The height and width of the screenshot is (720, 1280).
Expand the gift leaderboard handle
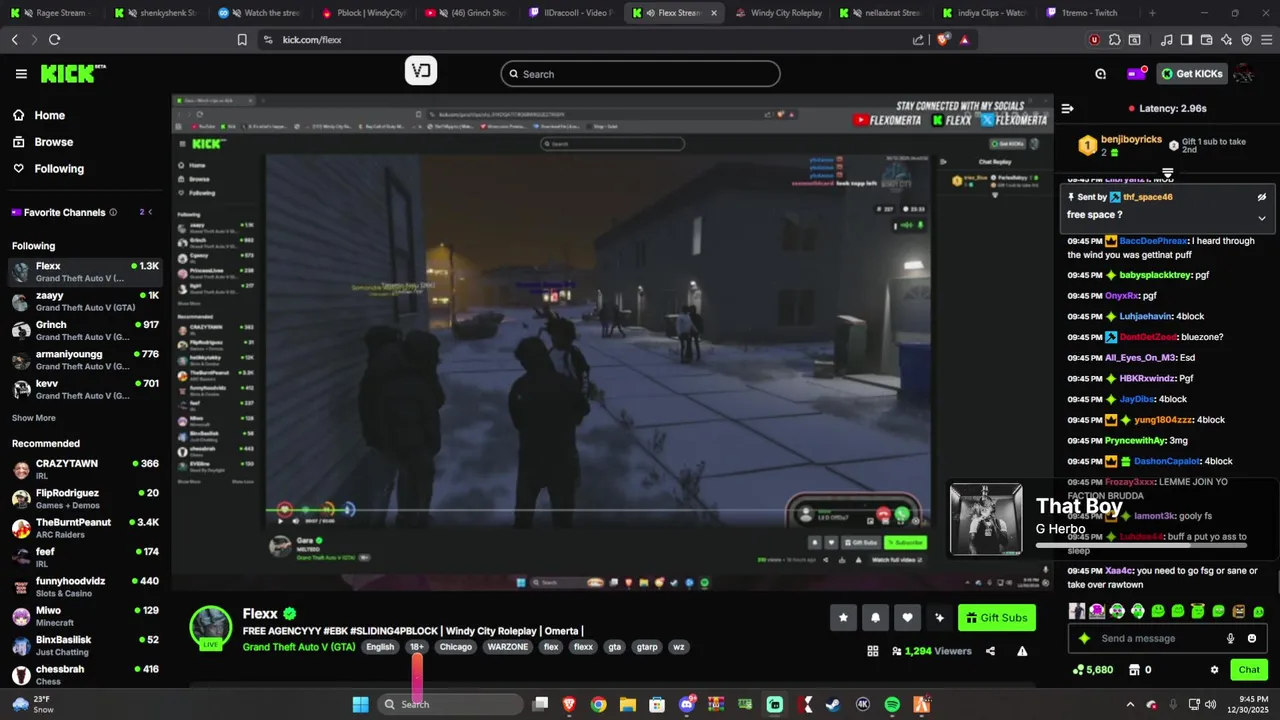click(1167, 173)
